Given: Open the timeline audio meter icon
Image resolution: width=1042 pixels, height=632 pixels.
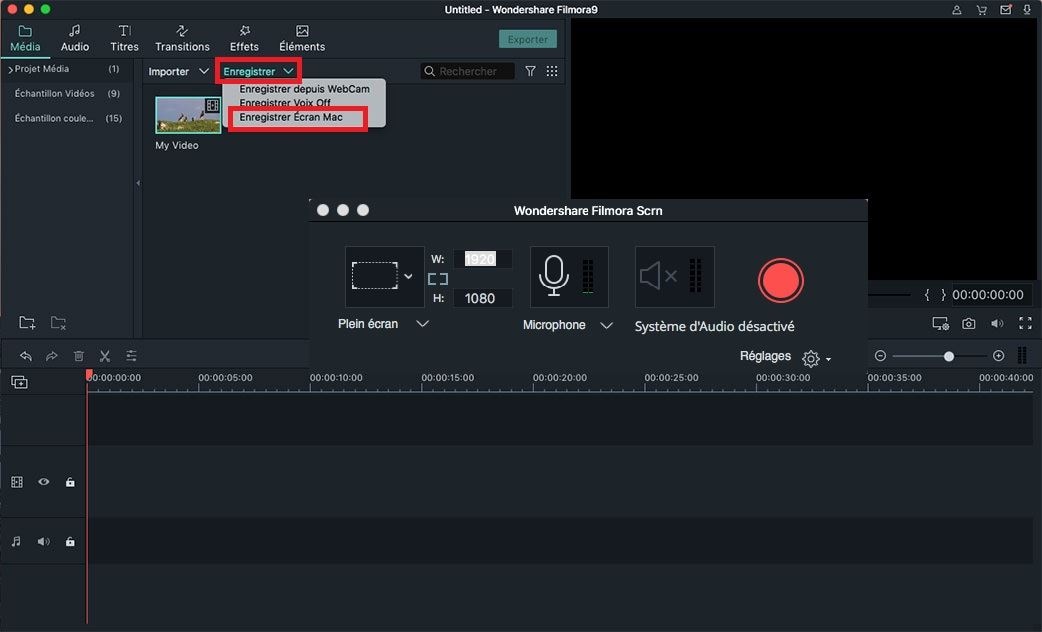Looking at the screenshot, I should click(1022, 356).
